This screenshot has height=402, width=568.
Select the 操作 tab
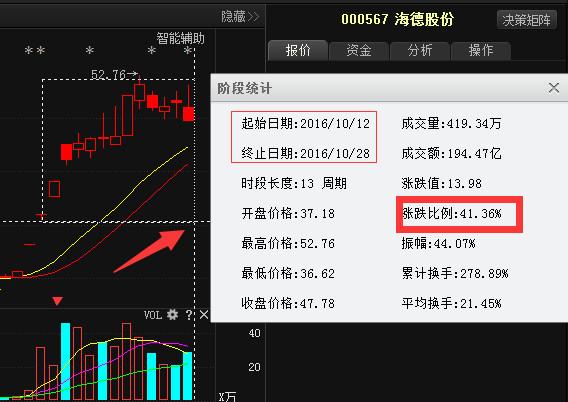(481, 50)
